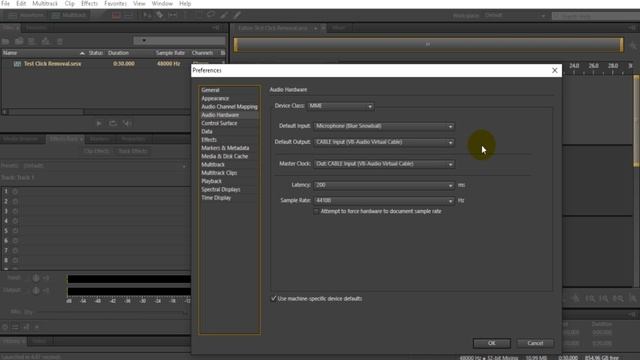Click Insert into Multitrack icon in Files panel
Viewport: 640px width, 360px height.
point(45,41)
